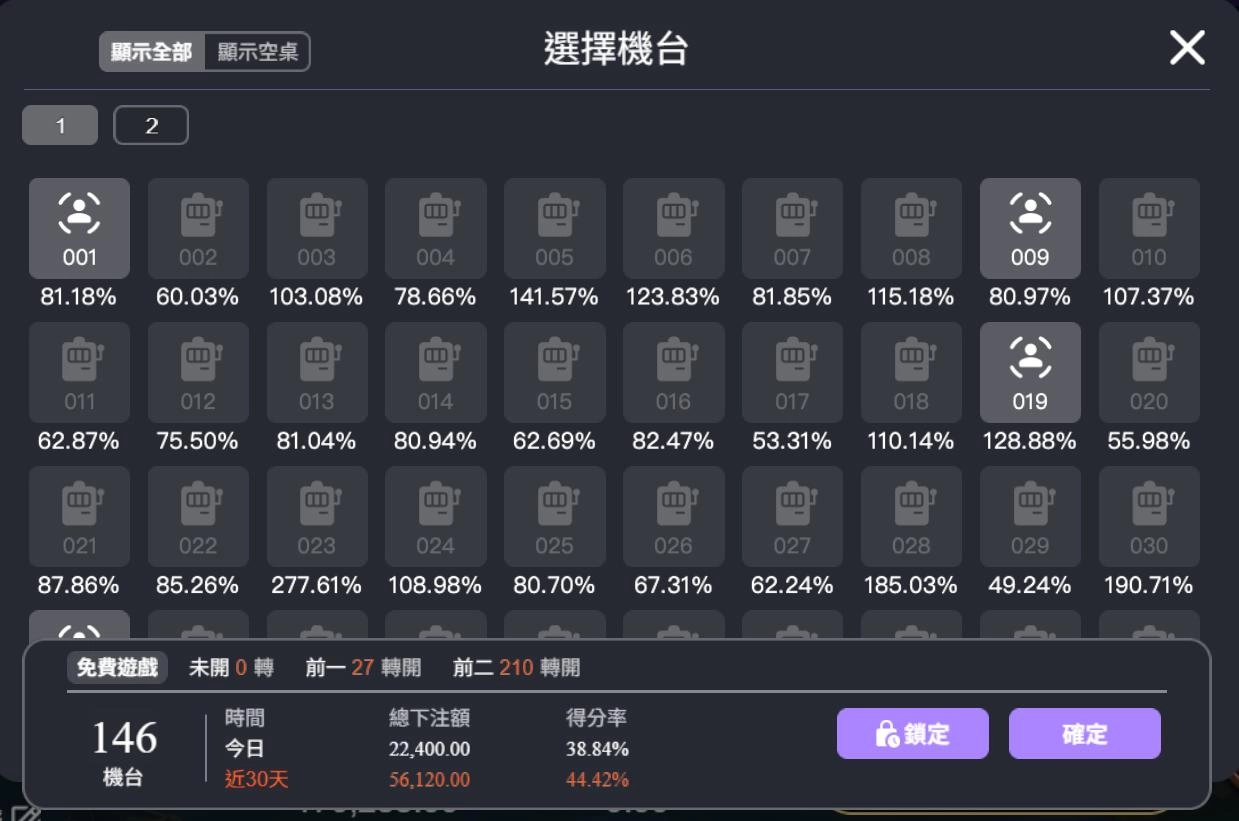Image resolution: width=1239 pixels, height=821 pixels.
Task: Choose slot machine 016
Action: point(673,372)
